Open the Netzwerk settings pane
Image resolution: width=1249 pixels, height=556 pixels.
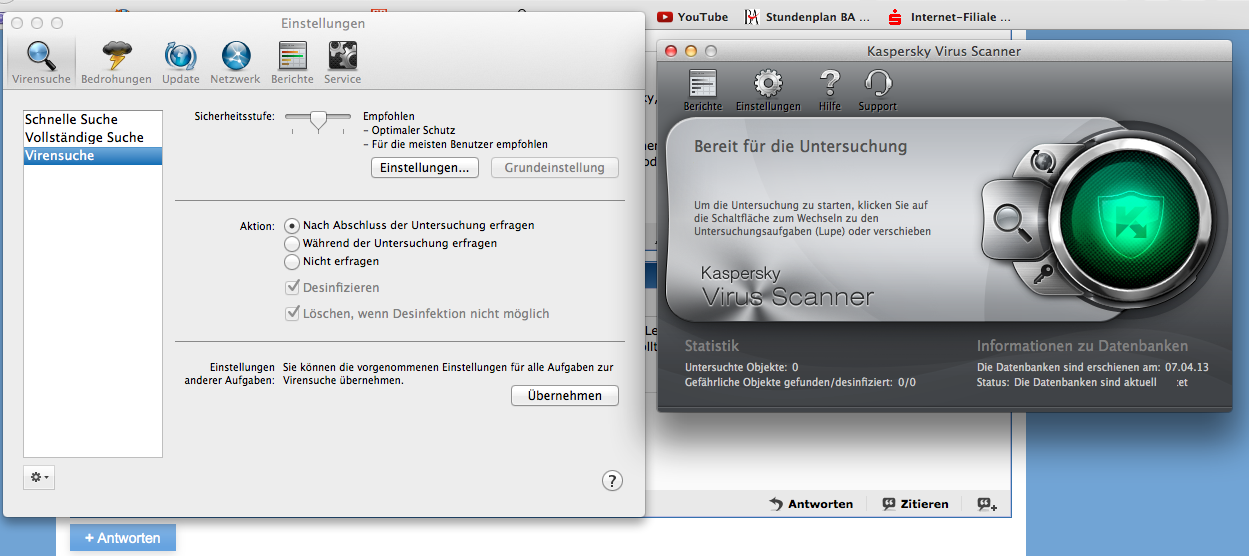point(235,63)
